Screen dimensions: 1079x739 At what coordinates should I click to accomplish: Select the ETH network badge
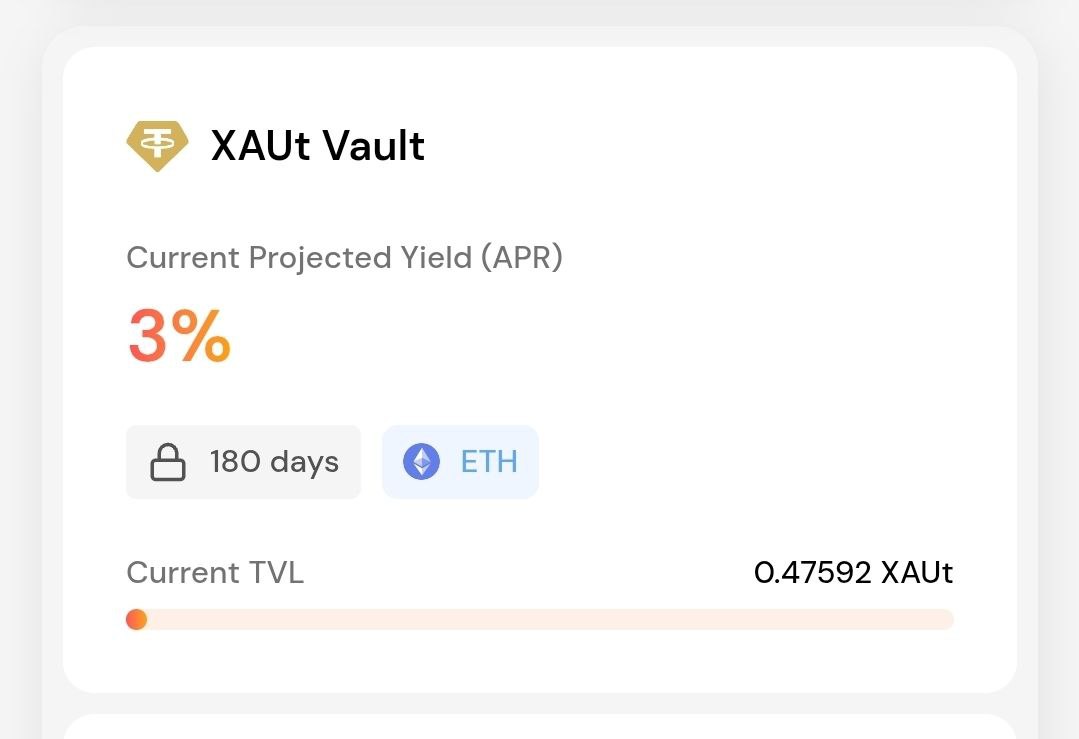[x=460, y=462]
